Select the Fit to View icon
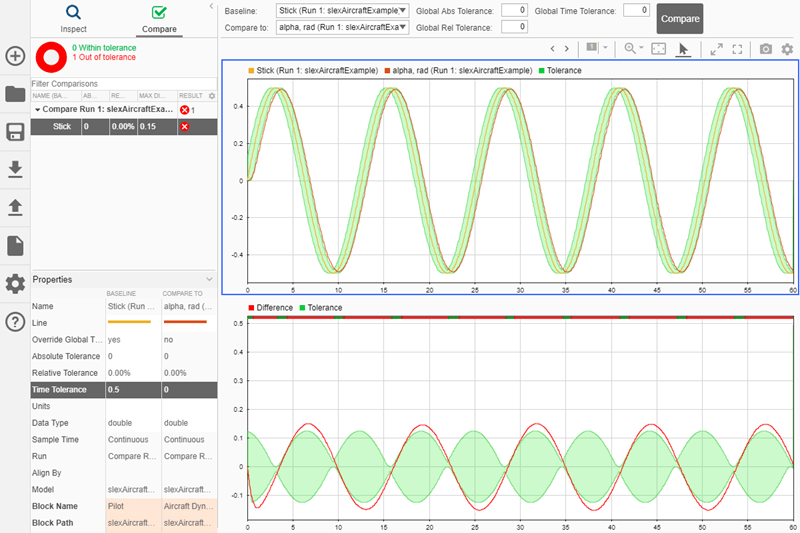 [x=658, y=48]
